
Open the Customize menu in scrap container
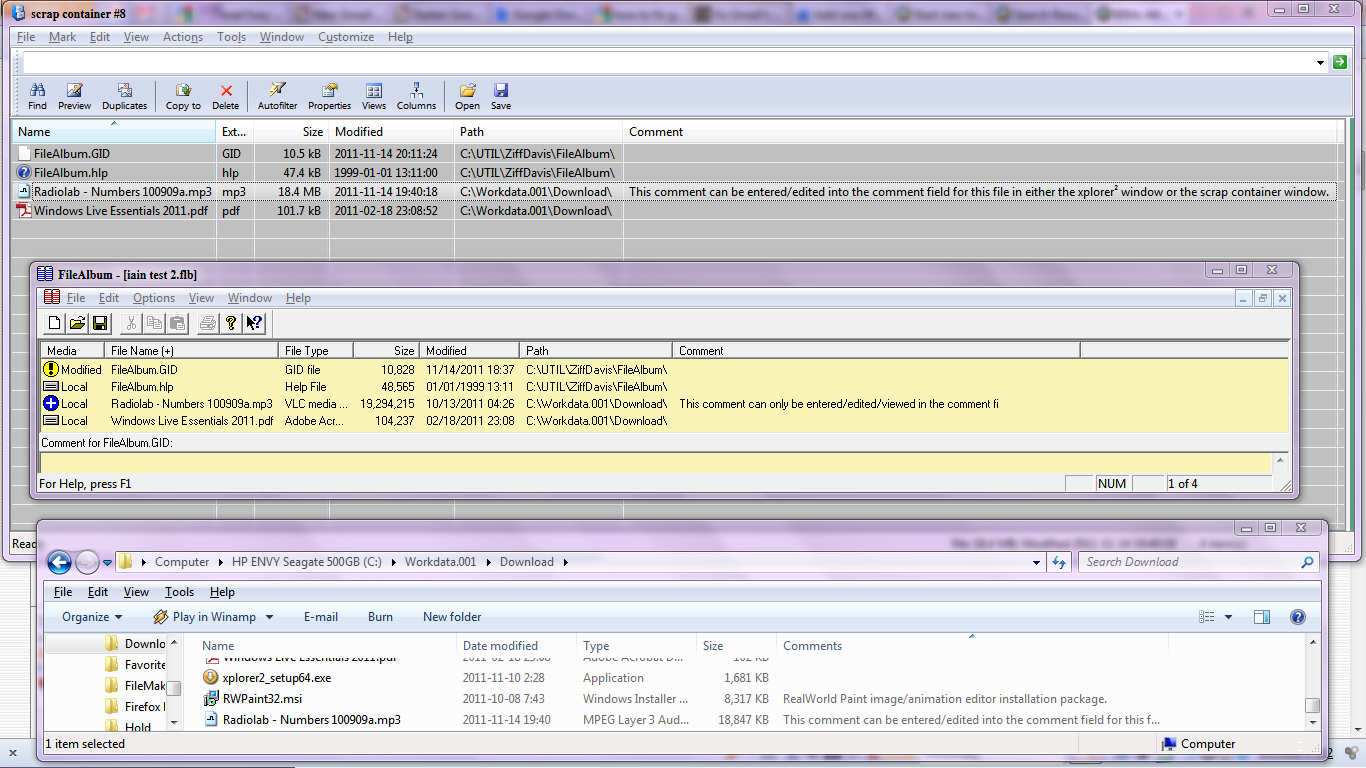346,37
